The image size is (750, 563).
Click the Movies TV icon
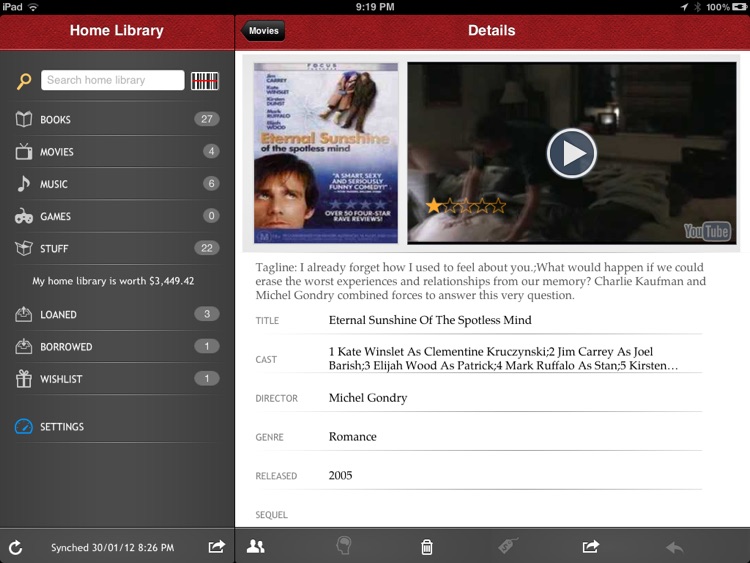pos(23,152)
